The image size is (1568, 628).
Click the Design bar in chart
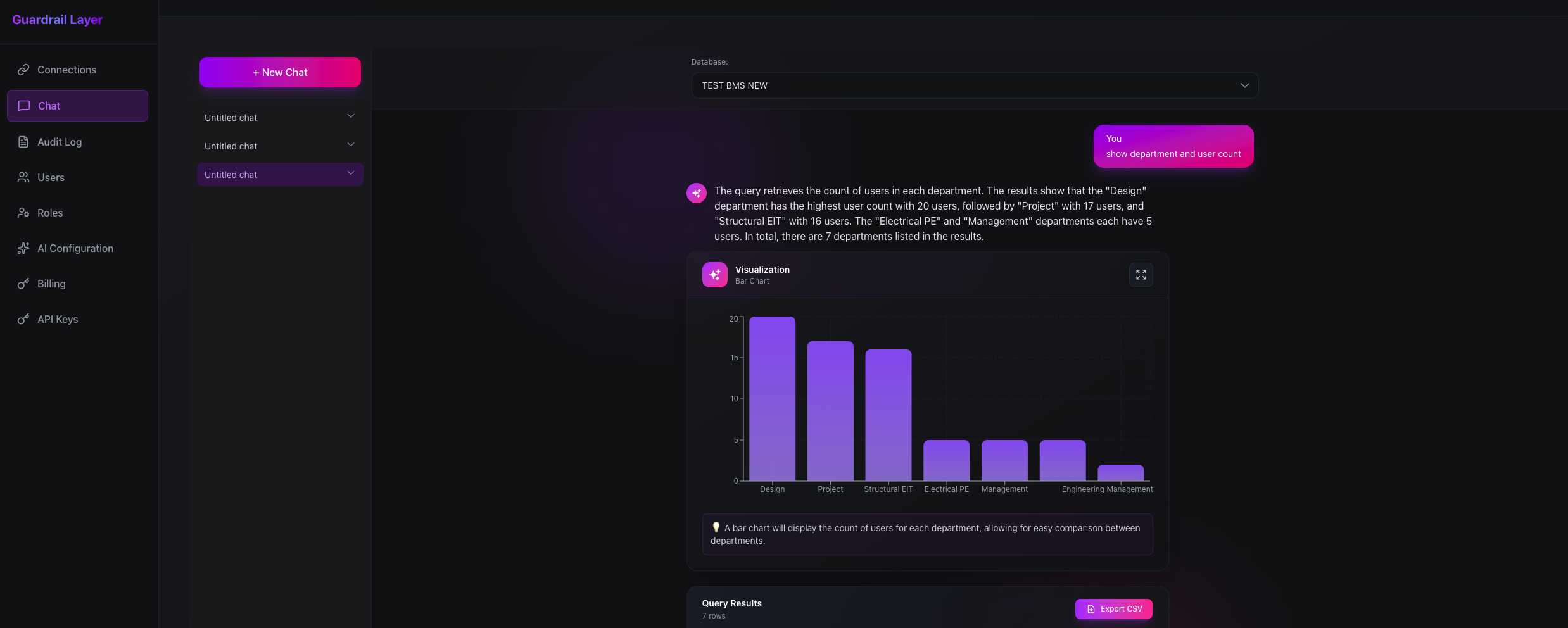point(772,399)
